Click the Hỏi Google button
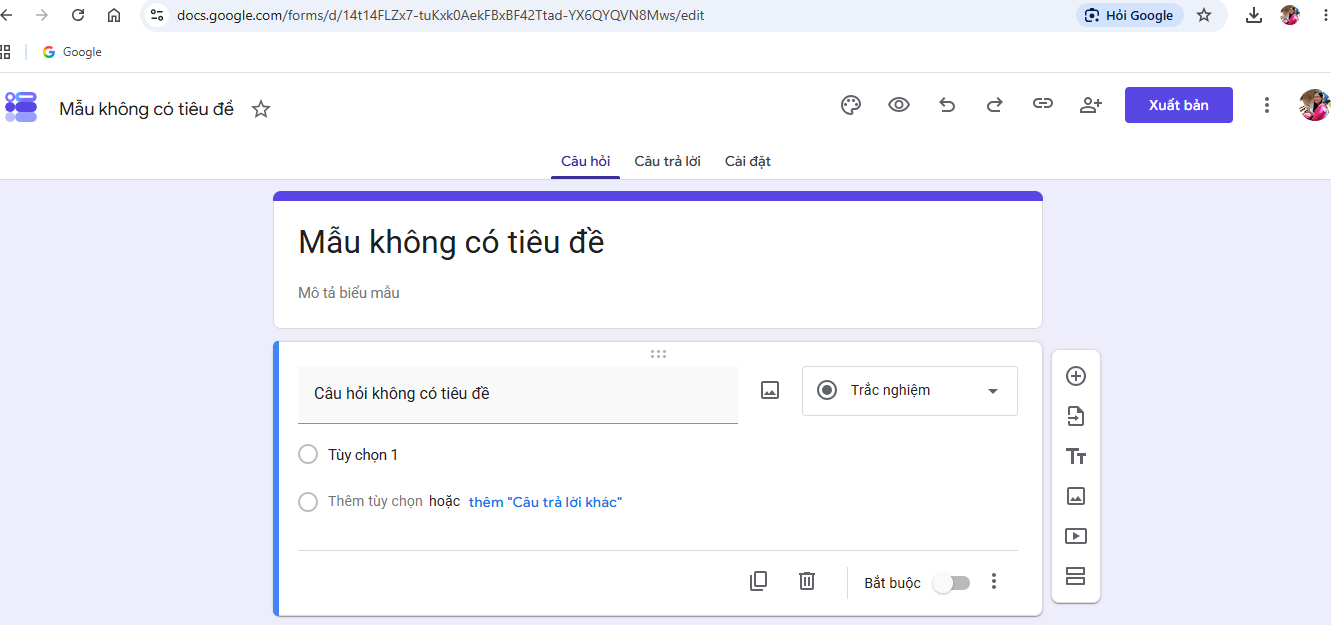The image size is (1331, 625). click(x=1130, y=15)
